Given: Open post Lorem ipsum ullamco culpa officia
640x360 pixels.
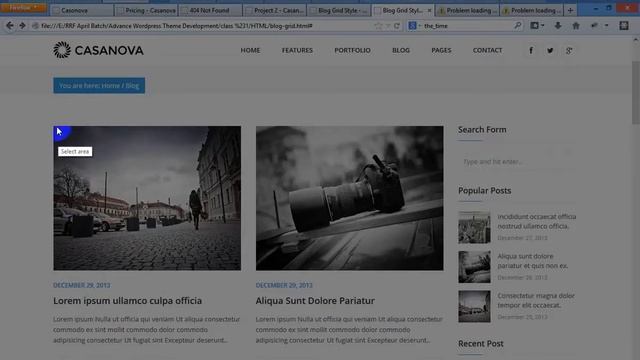Looking at the screenshot, I should click(127, 301).
